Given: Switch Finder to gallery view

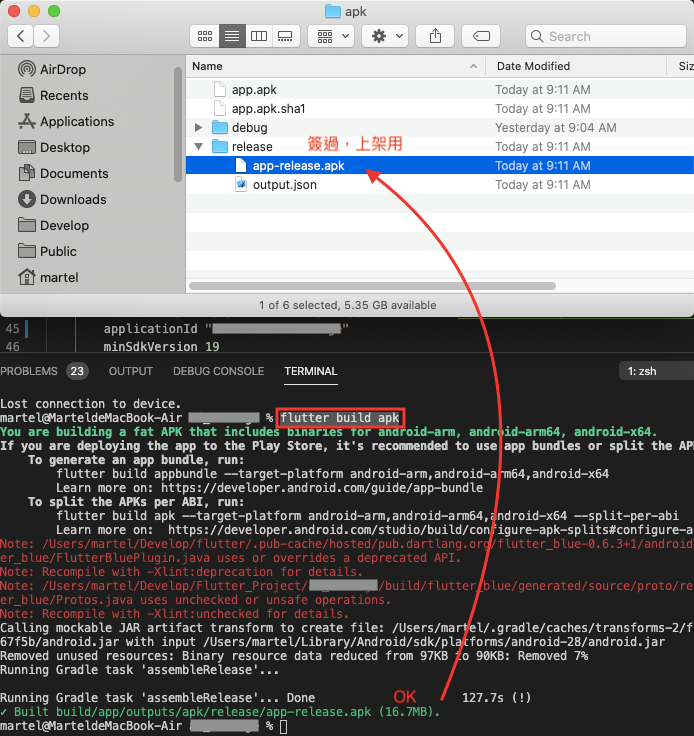Looking at the screenshot, I should click(285, 36).
